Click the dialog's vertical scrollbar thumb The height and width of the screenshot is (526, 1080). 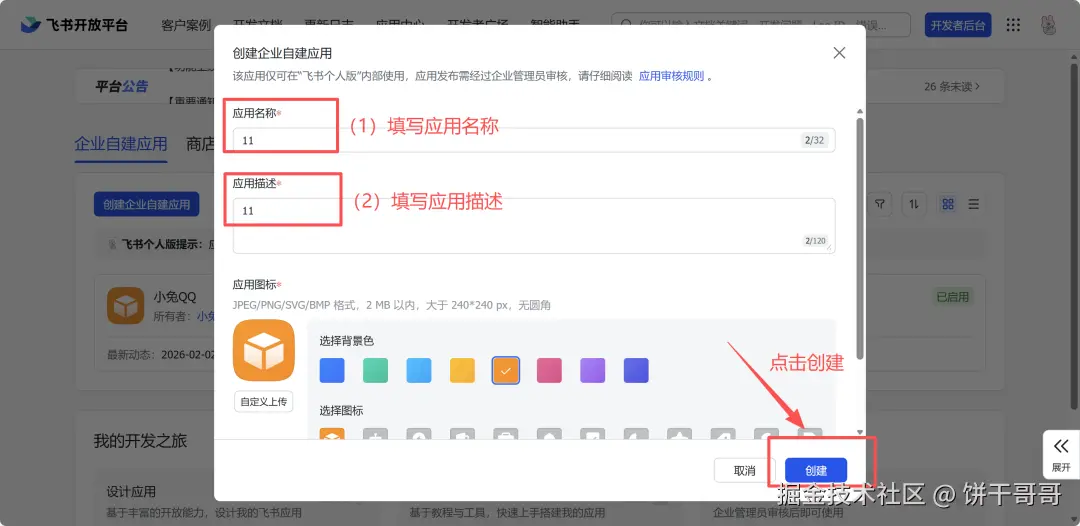859,238
